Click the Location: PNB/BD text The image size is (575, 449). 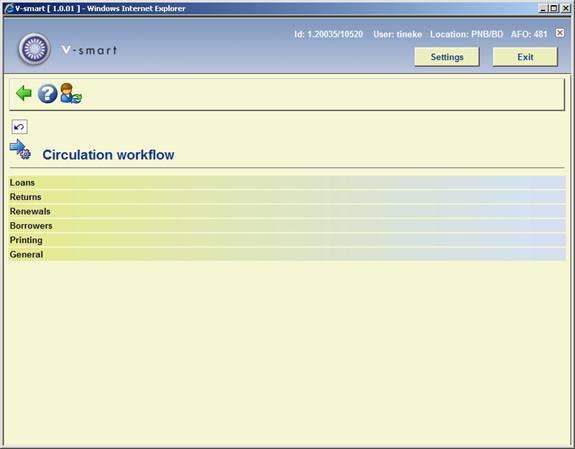(x=466, y=34)
